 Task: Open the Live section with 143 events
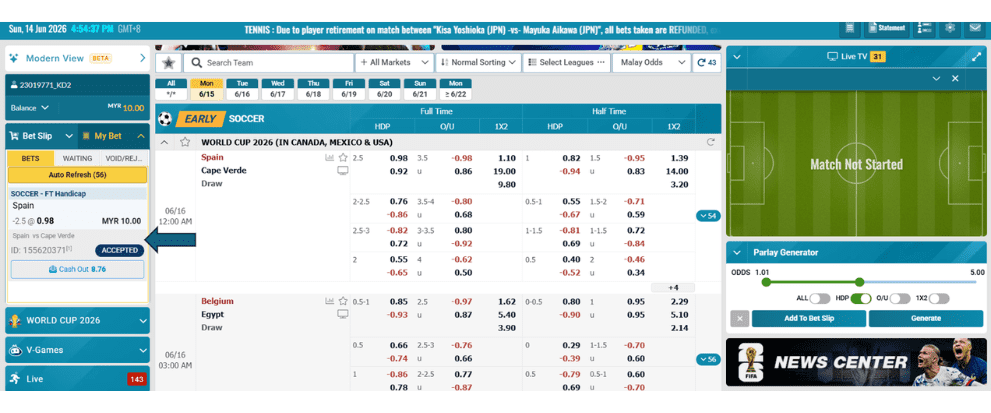pyautogui.click(x=78, y=379)
